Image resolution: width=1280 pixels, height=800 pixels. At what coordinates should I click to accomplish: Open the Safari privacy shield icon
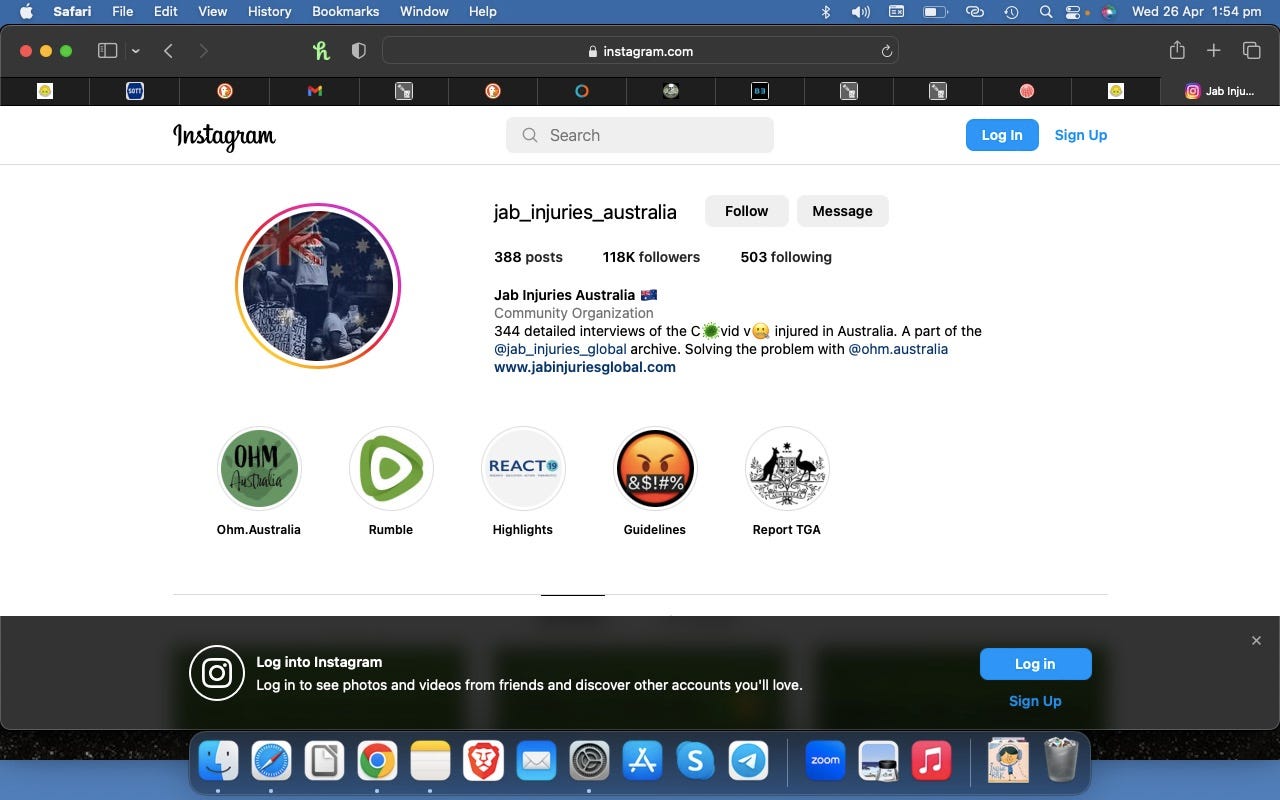[359, 51]
